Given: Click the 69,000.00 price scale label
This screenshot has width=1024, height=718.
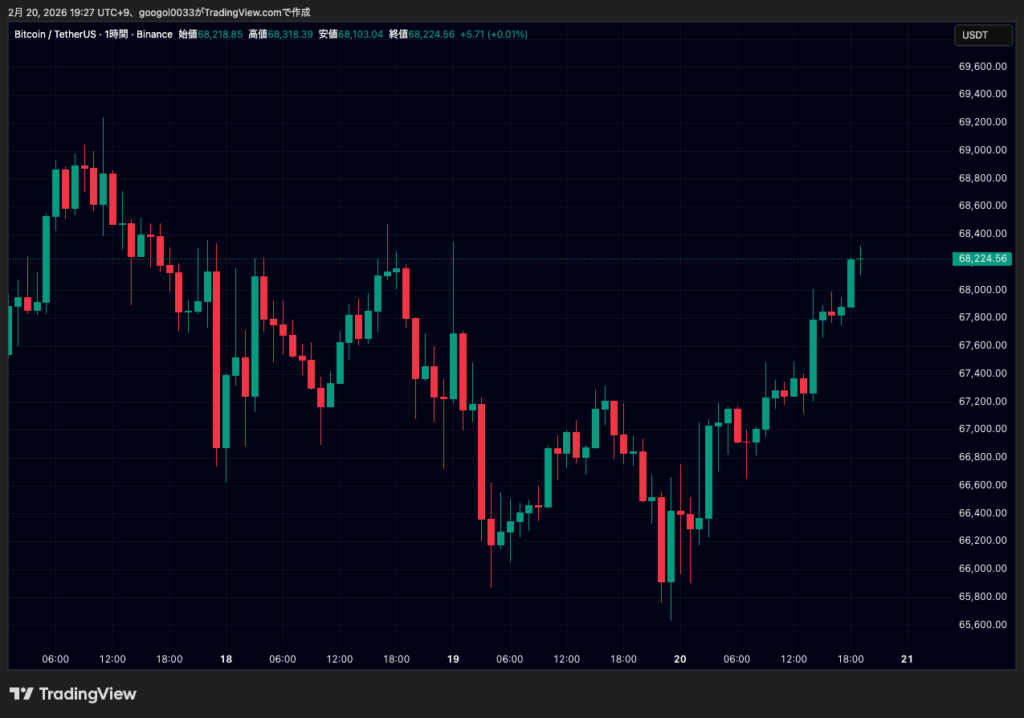Looking at the screenshot, I should (x=981, y=150).
